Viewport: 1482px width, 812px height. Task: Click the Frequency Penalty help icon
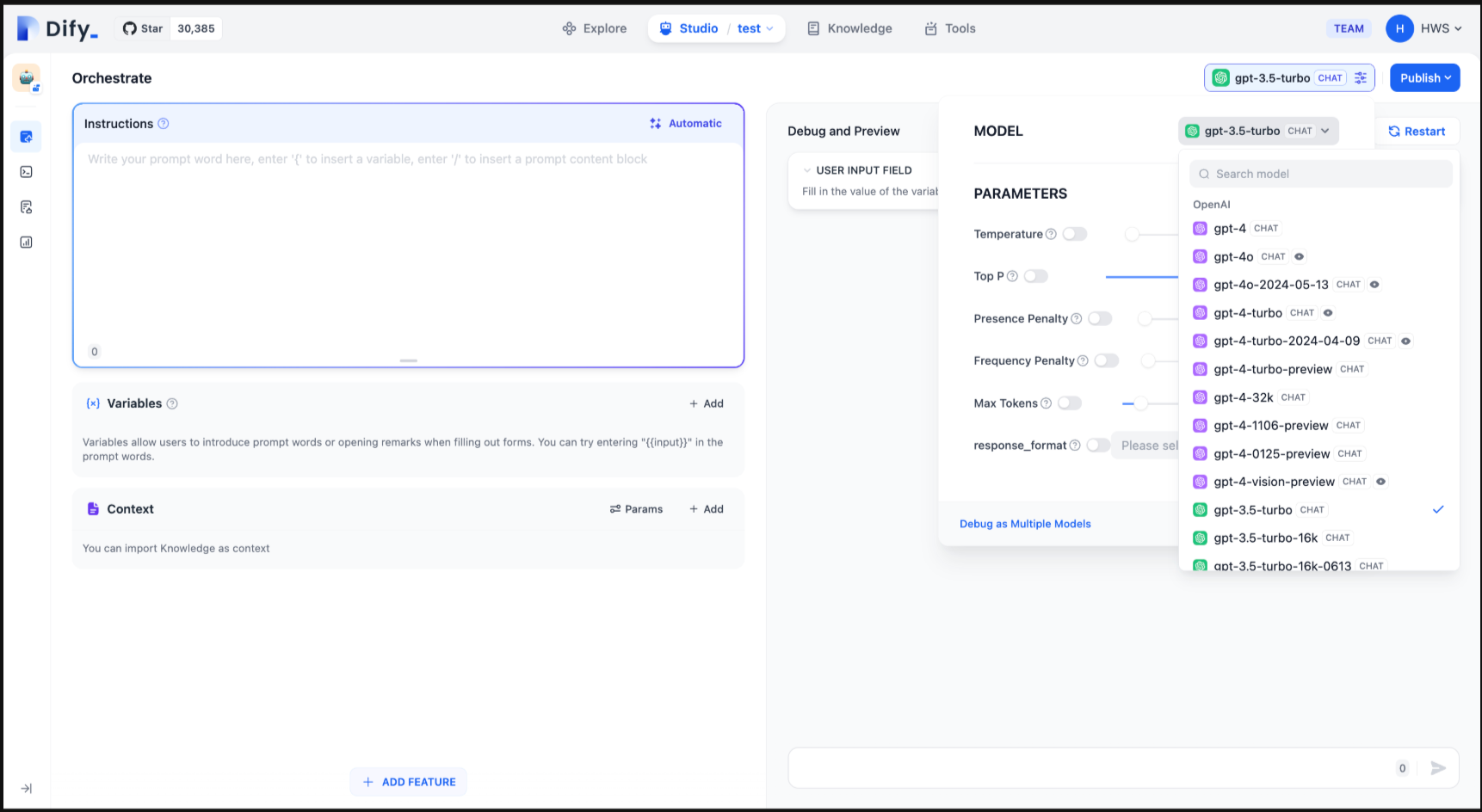pyautogui.click(x=1083, y=360)
